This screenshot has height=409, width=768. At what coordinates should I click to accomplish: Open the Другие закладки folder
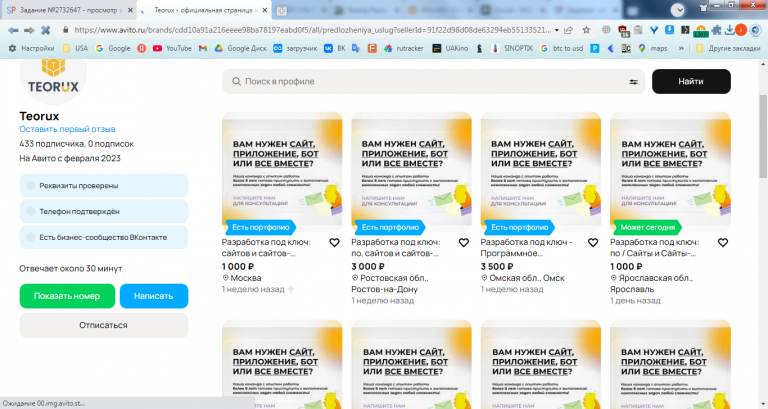(728, 48)
